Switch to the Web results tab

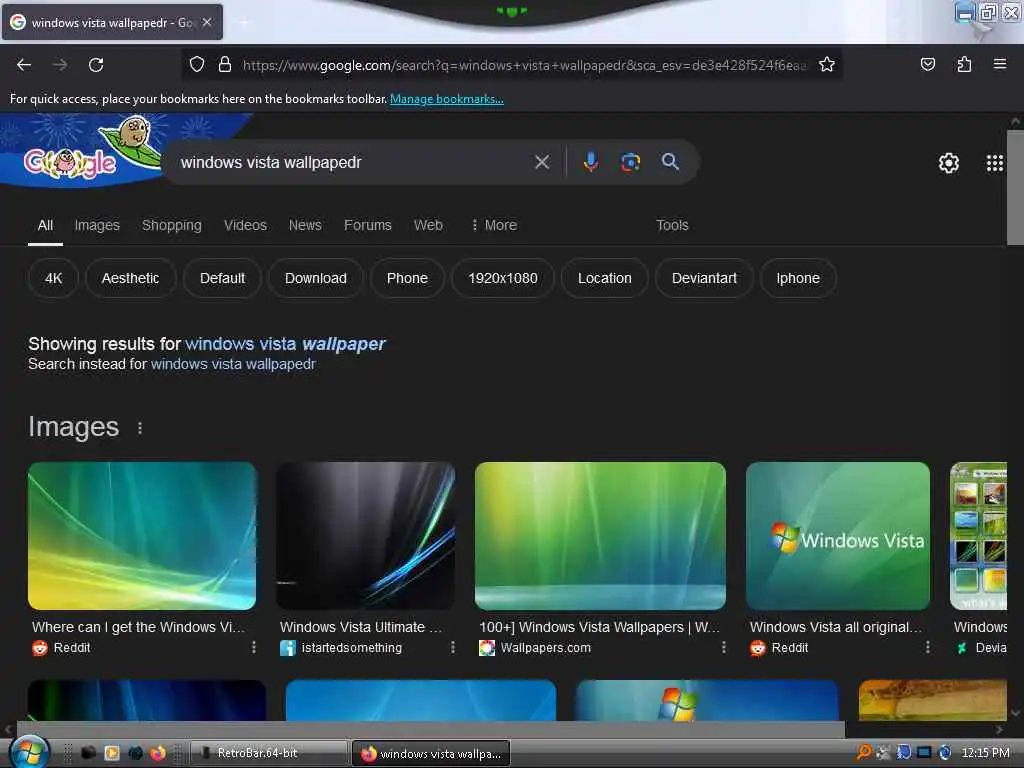click(428, 225)
